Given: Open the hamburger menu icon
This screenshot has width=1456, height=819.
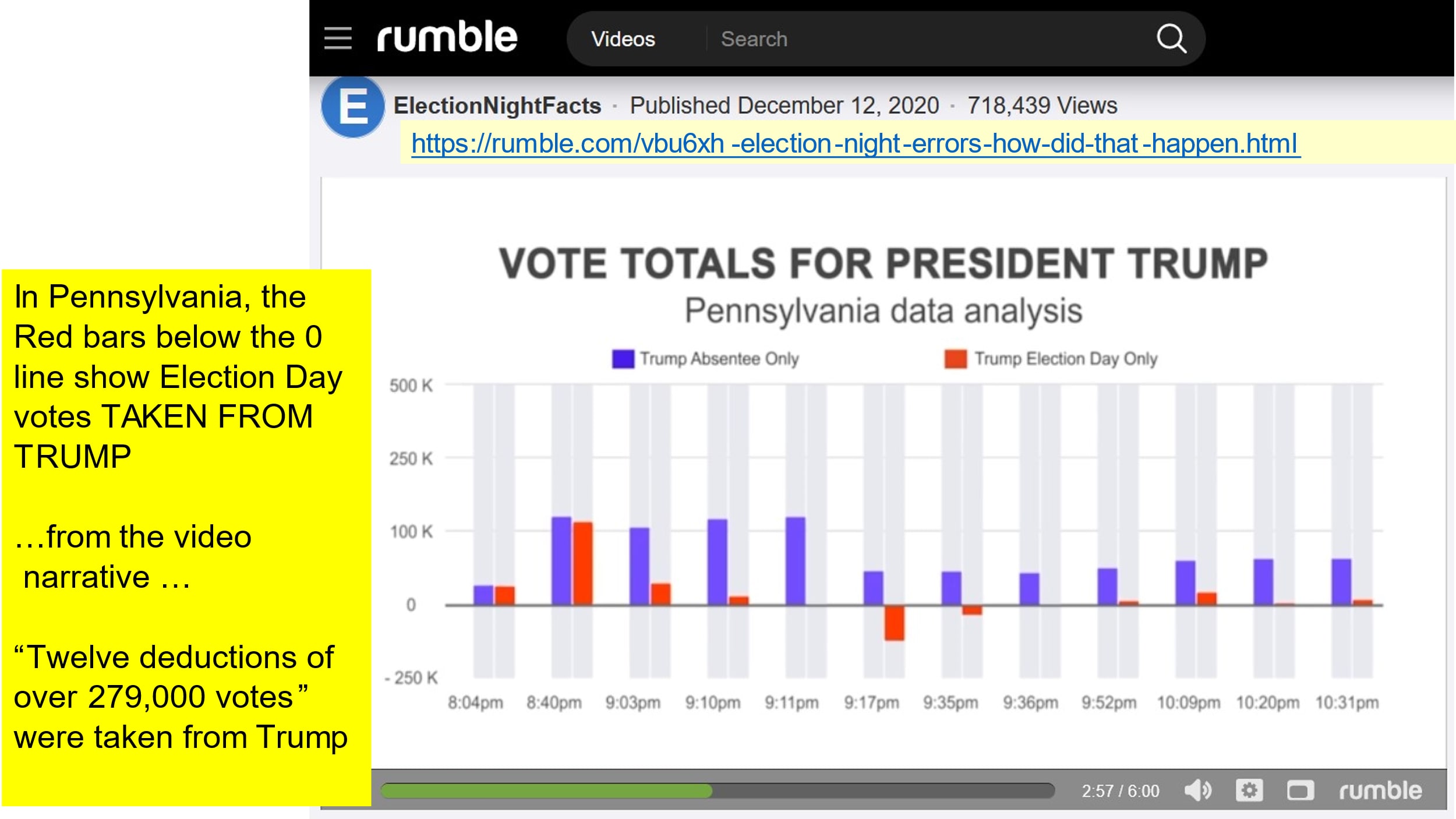Looking at the screenshot, I should click(x=338, y=38).
